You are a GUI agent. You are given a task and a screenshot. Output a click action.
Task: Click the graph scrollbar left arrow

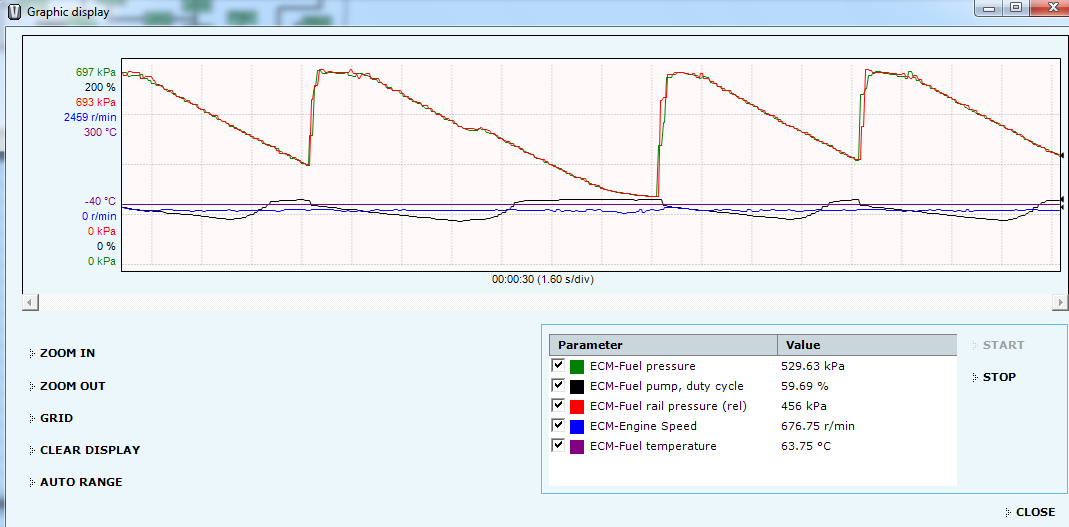(30, 302)
